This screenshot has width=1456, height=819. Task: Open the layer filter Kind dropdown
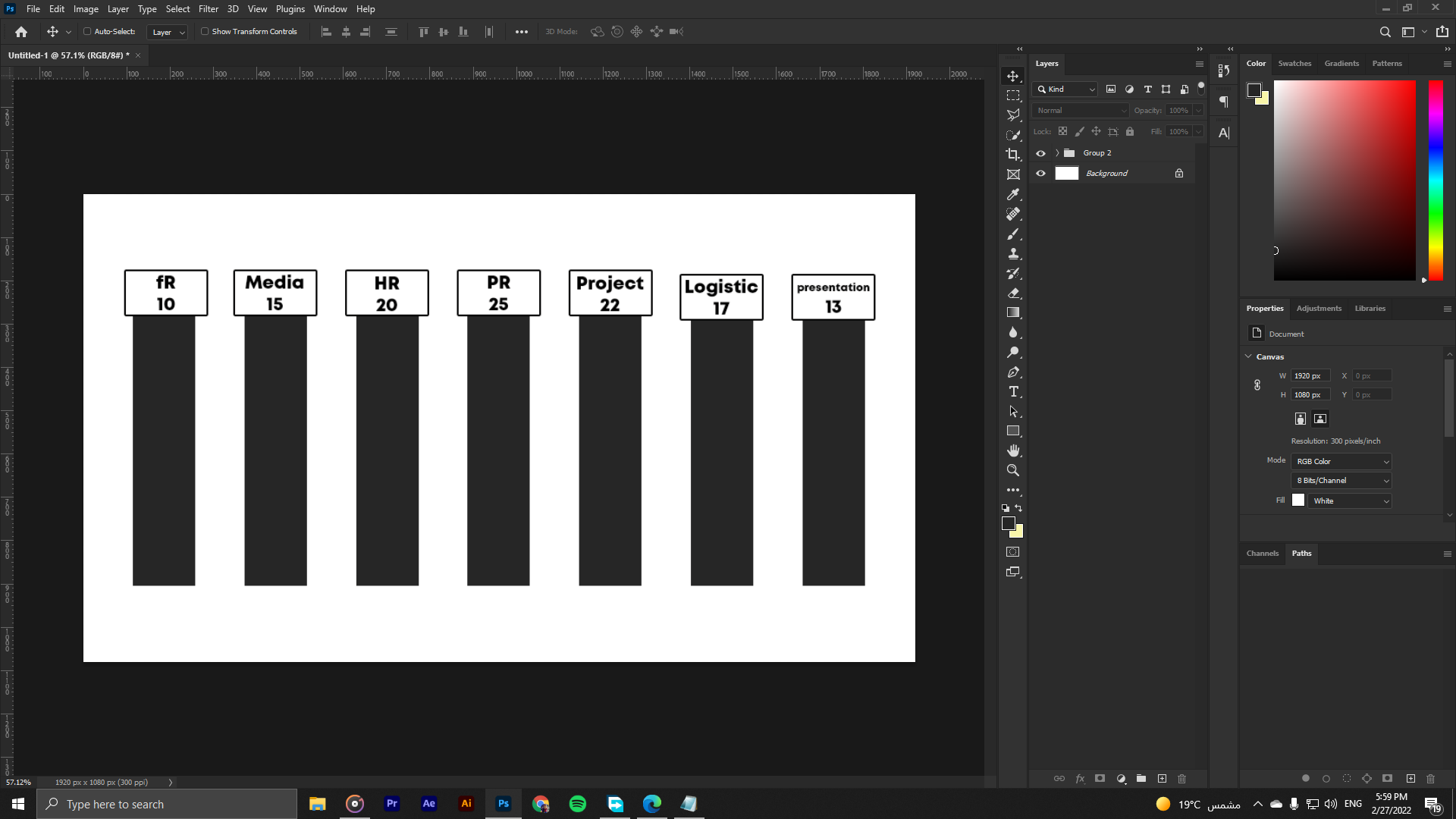pyautogui.click(x=1065, y=89)
